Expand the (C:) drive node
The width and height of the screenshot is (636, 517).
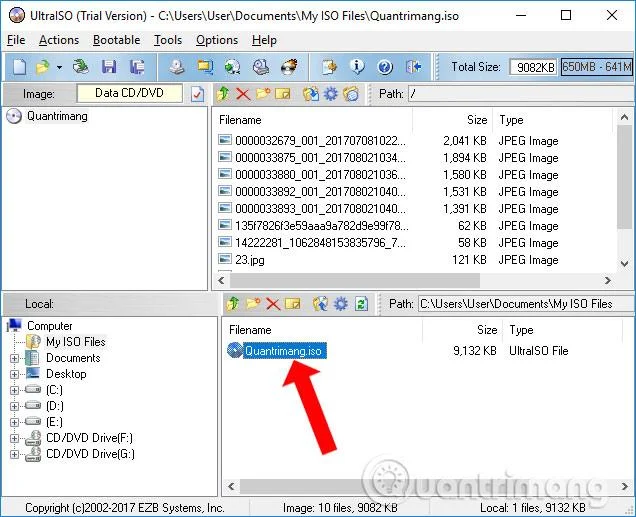click(x=14, y=390)
